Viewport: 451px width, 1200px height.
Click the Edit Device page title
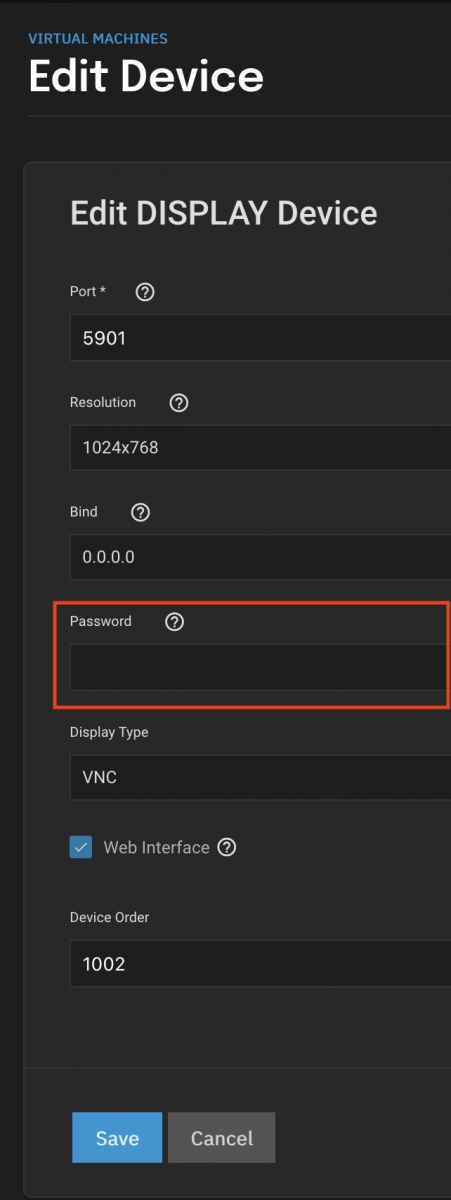click(146, 76)
